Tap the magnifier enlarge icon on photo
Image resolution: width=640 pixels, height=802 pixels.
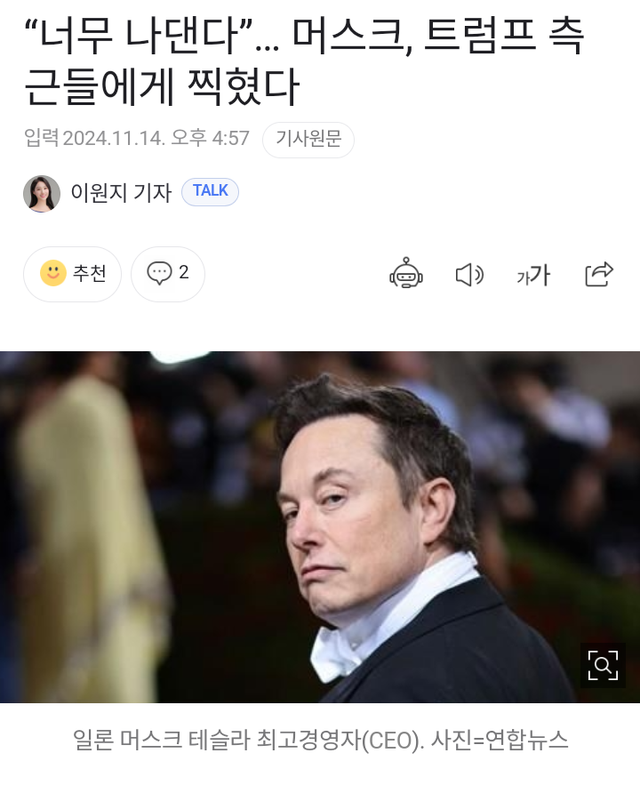603,665
